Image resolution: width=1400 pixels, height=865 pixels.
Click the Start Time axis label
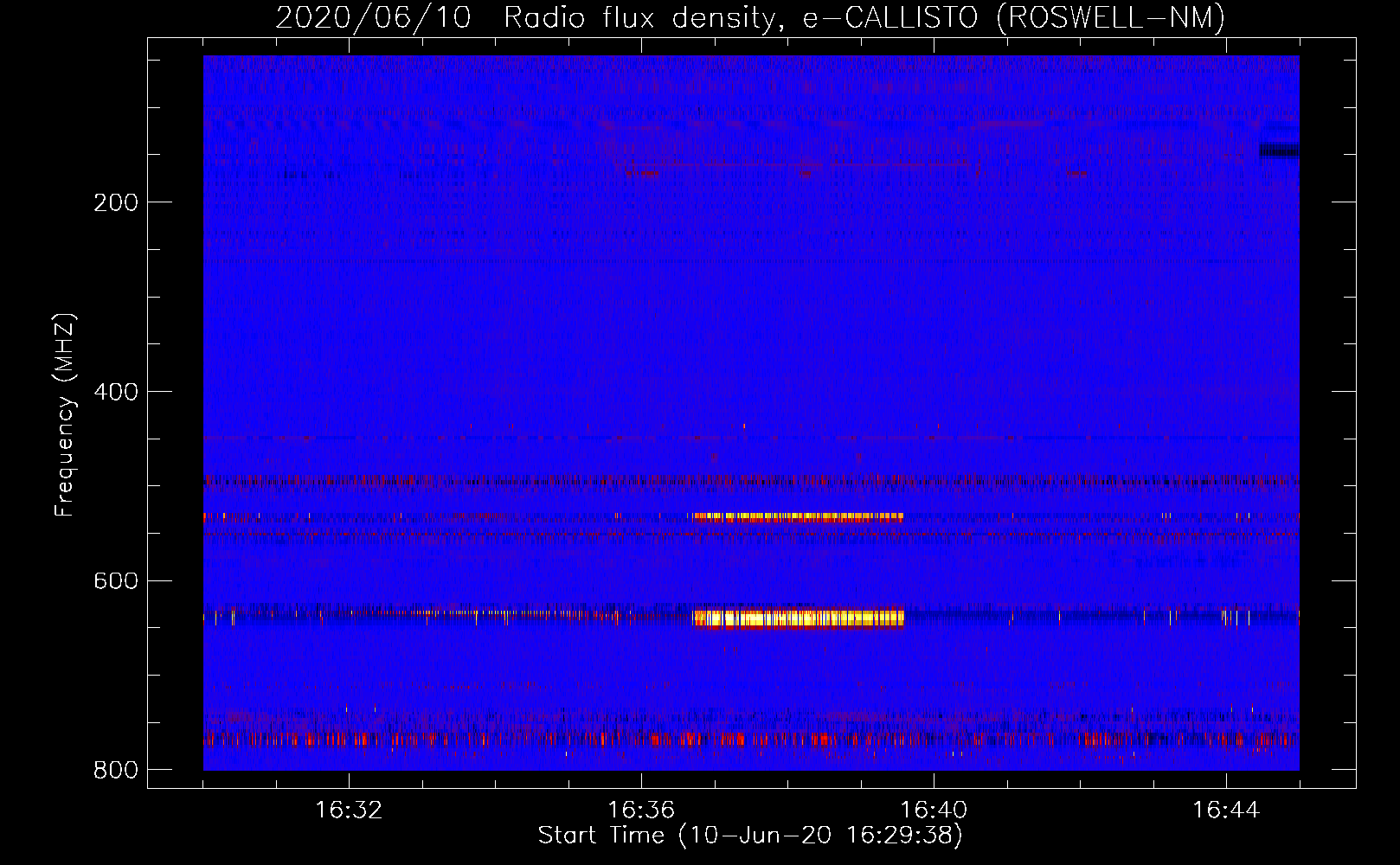click(x=750, y=836)
